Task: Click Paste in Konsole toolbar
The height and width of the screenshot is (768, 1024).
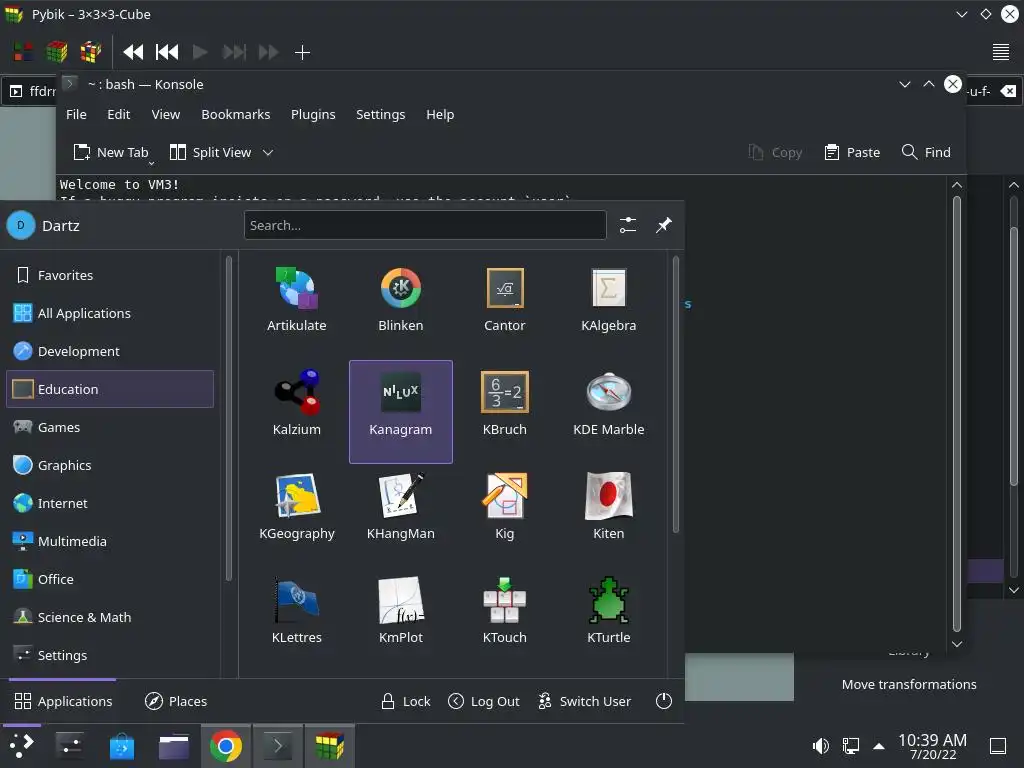Action: pos(853,152)
